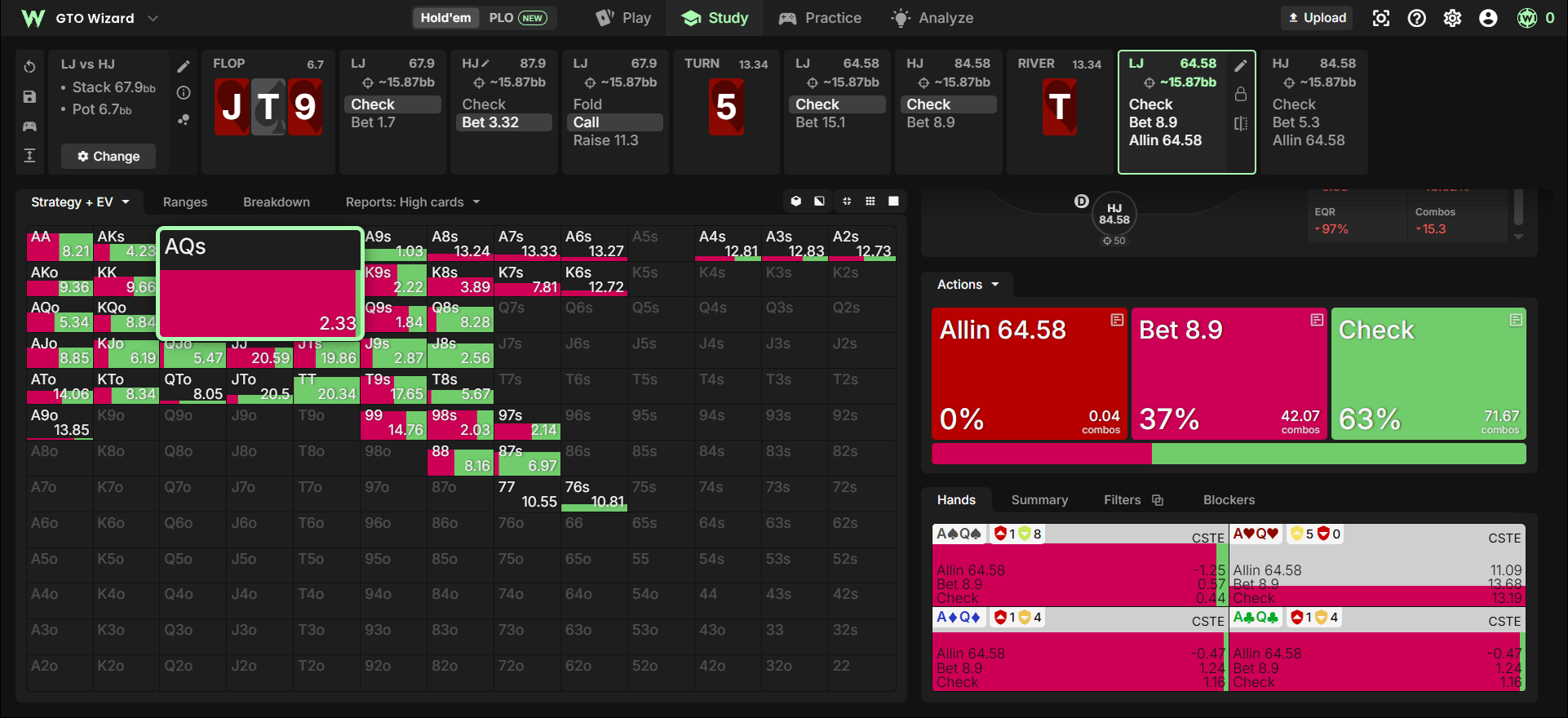Expand the Reports: High cards dropdown
This screenshot has height=718, width=1568.
click(413, 202)
